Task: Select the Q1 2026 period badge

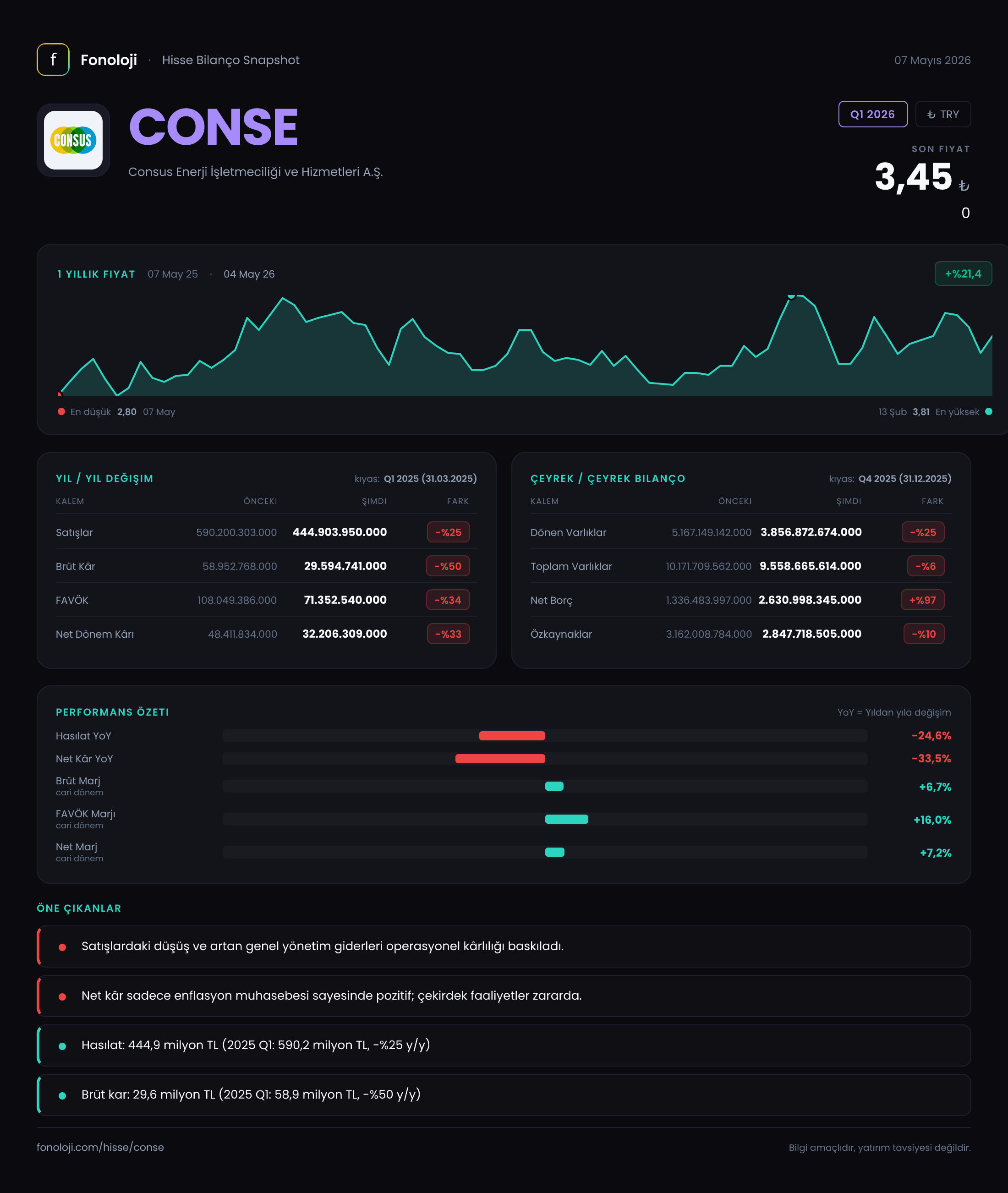Action: click(872, 114)
